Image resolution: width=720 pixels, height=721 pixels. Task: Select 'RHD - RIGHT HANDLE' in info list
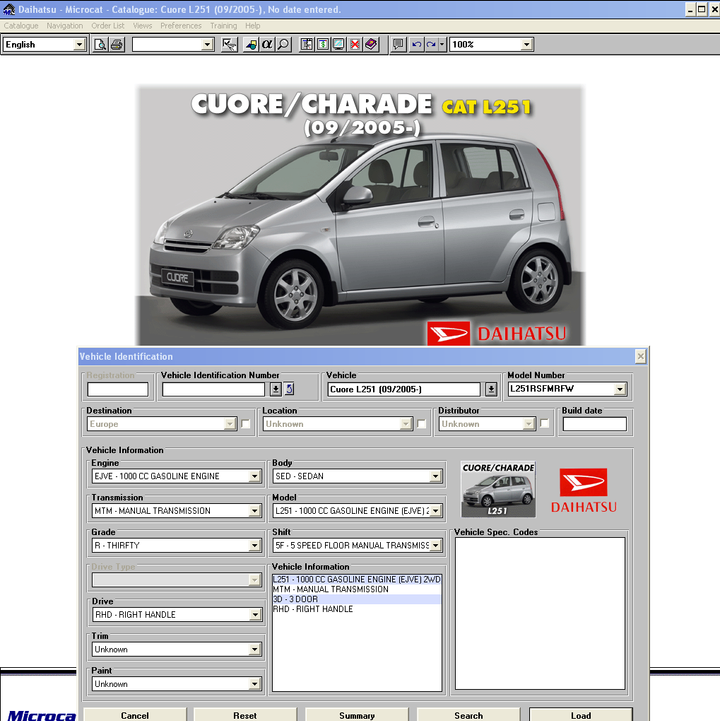point(356,609)
